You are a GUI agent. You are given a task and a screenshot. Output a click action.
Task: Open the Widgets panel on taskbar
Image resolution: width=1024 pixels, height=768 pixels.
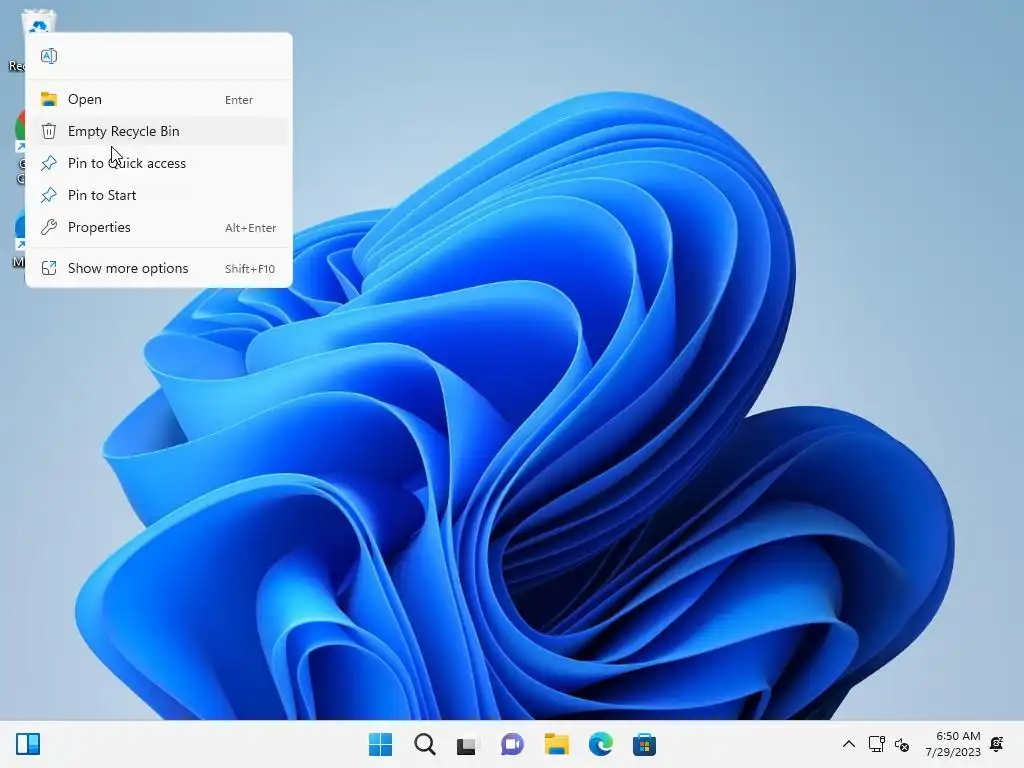[x=28, y=744]
